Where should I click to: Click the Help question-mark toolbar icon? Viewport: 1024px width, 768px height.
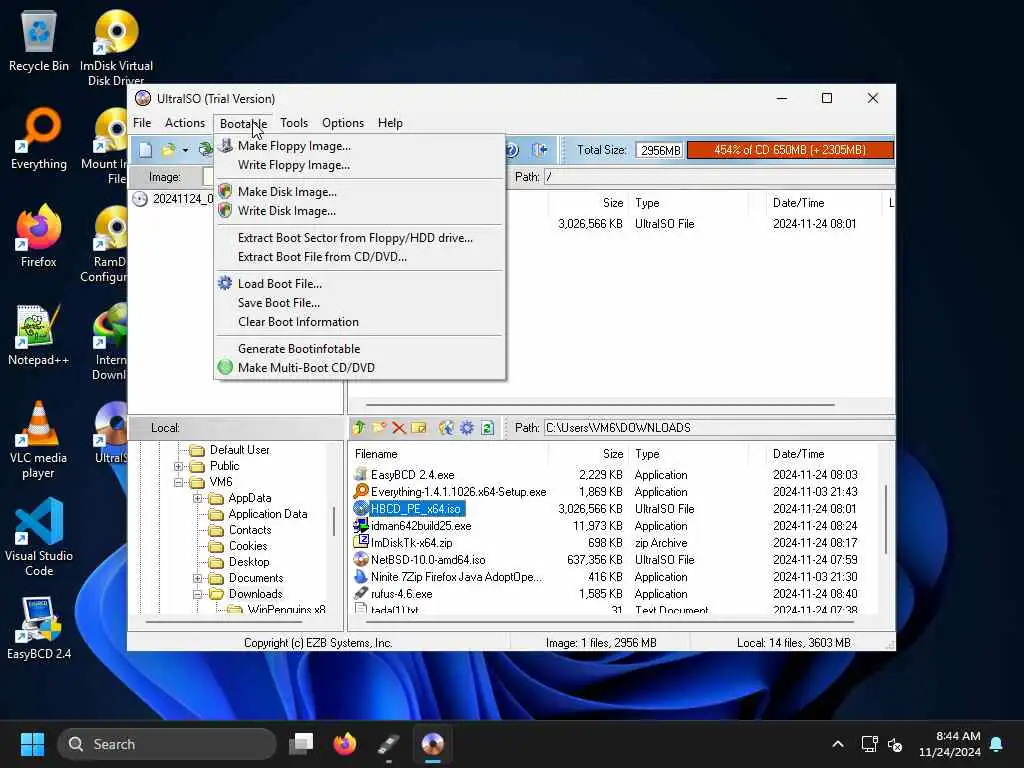512,150
